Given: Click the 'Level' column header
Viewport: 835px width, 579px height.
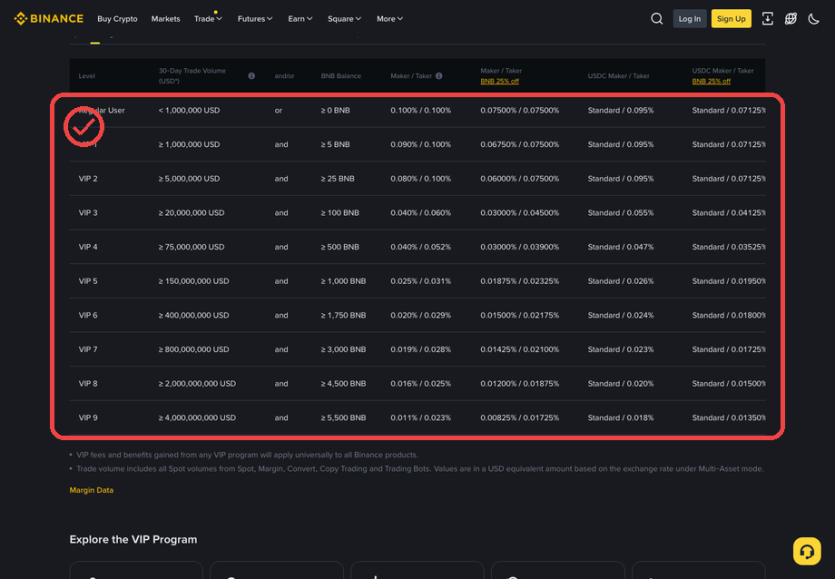Looking at the screenshot, I should (86, 76).
